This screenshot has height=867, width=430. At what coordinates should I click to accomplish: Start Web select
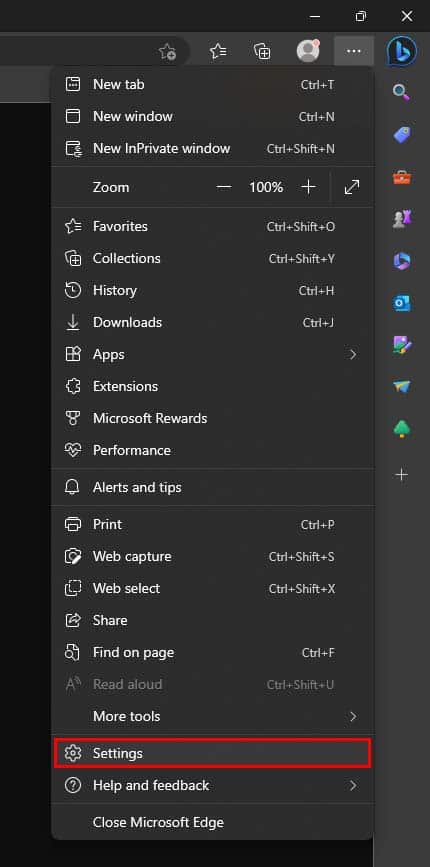pos(213,589)
